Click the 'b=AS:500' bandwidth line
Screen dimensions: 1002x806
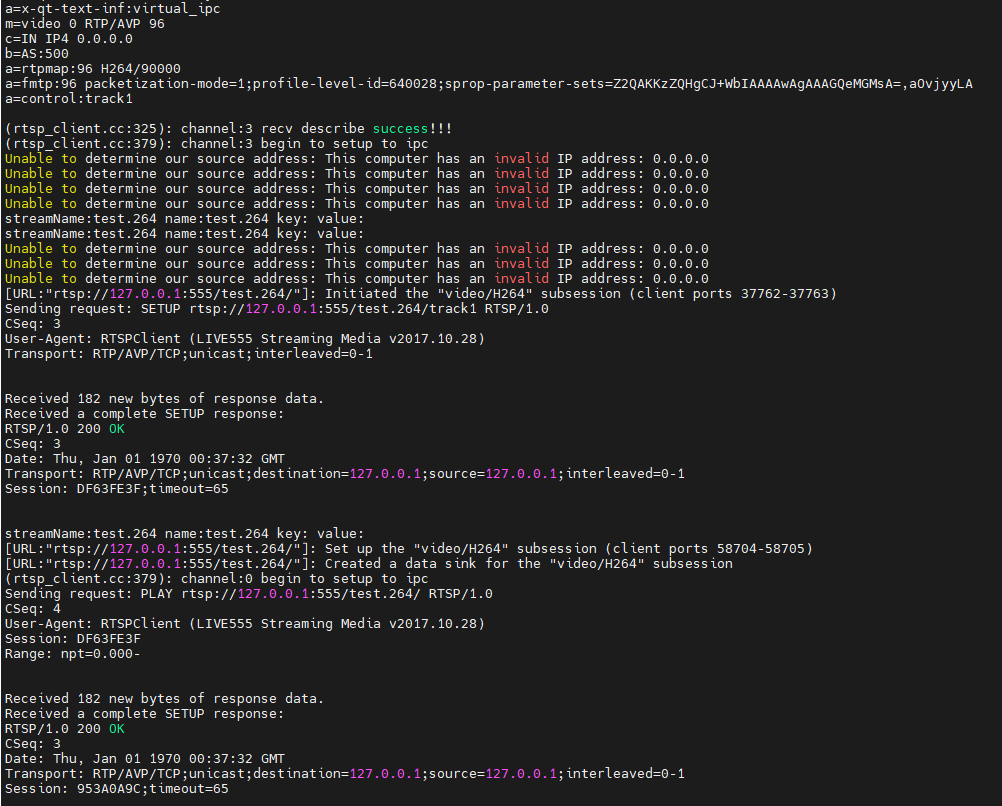(36, 54)
